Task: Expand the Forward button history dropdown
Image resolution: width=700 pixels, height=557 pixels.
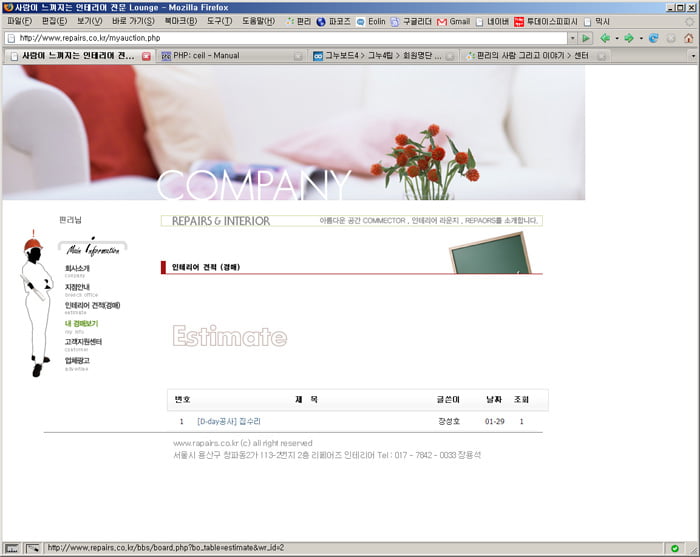Action: tap(640, 38)
